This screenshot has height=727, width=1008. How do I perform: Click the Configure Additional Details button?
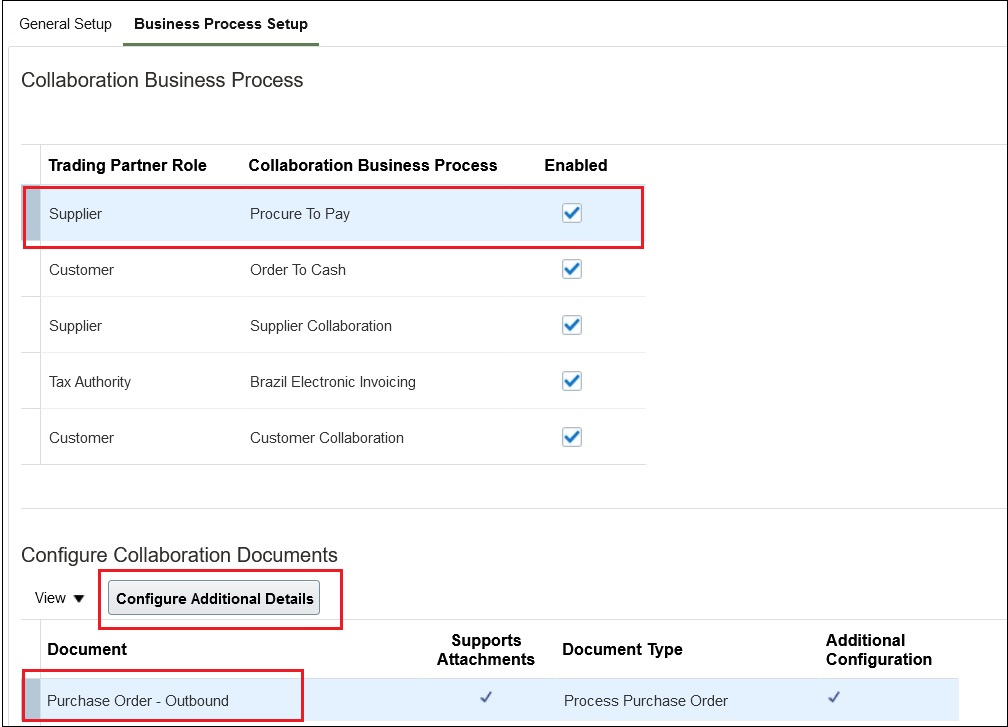point(213,597)
